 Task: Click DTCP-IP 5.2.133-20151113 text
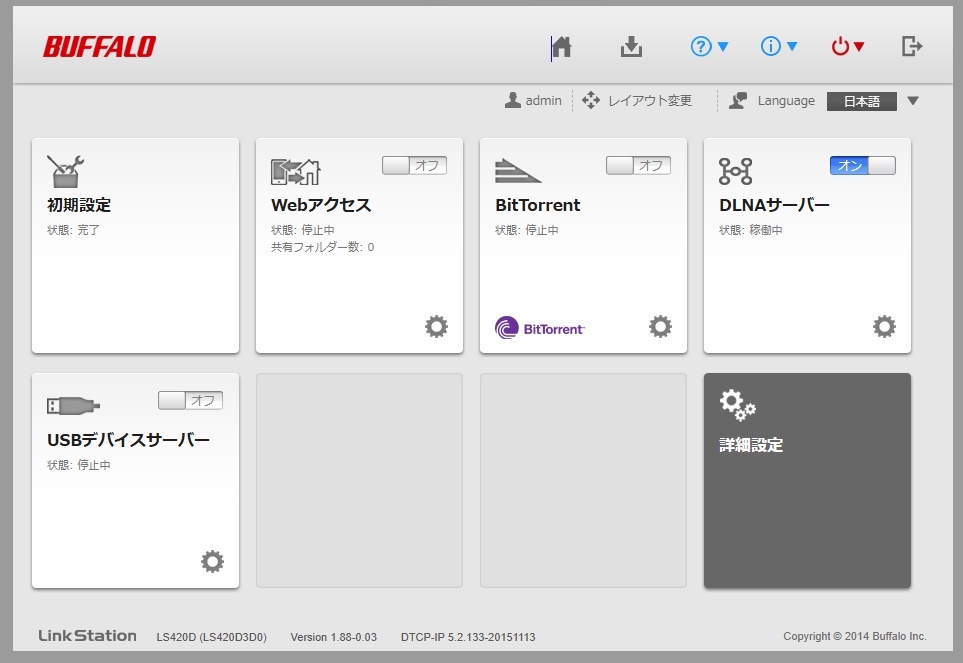pyautogui.click(x=468, y=637)
